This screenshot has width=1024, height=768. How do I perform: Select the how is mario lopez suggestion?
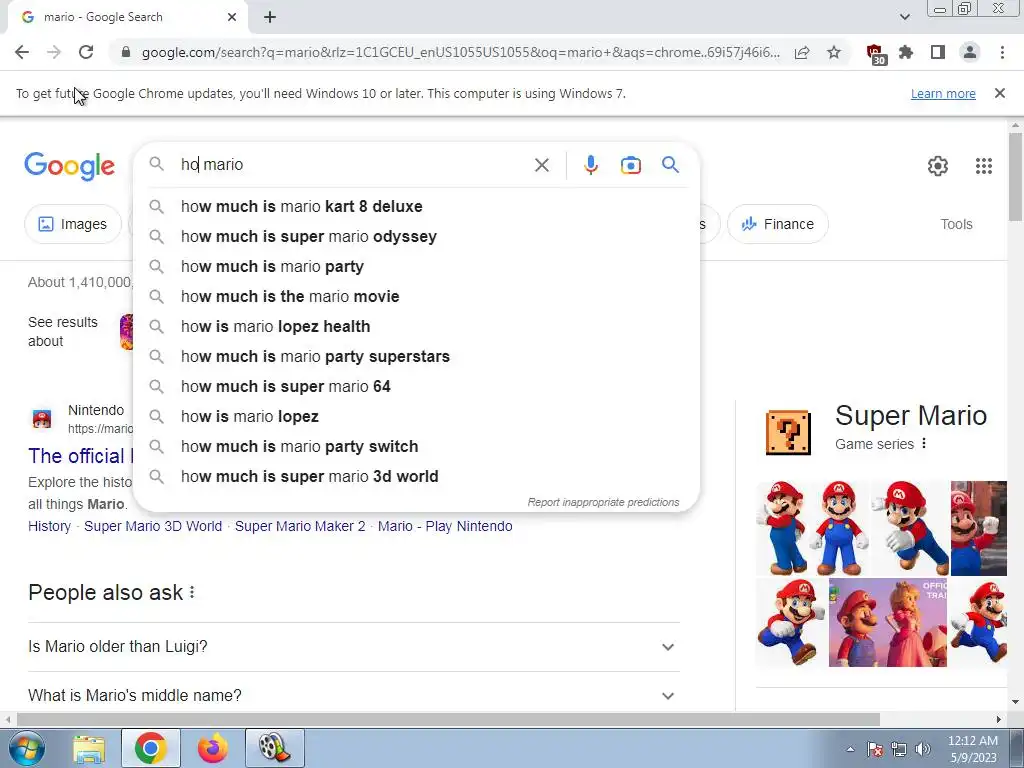click(416, 417)
